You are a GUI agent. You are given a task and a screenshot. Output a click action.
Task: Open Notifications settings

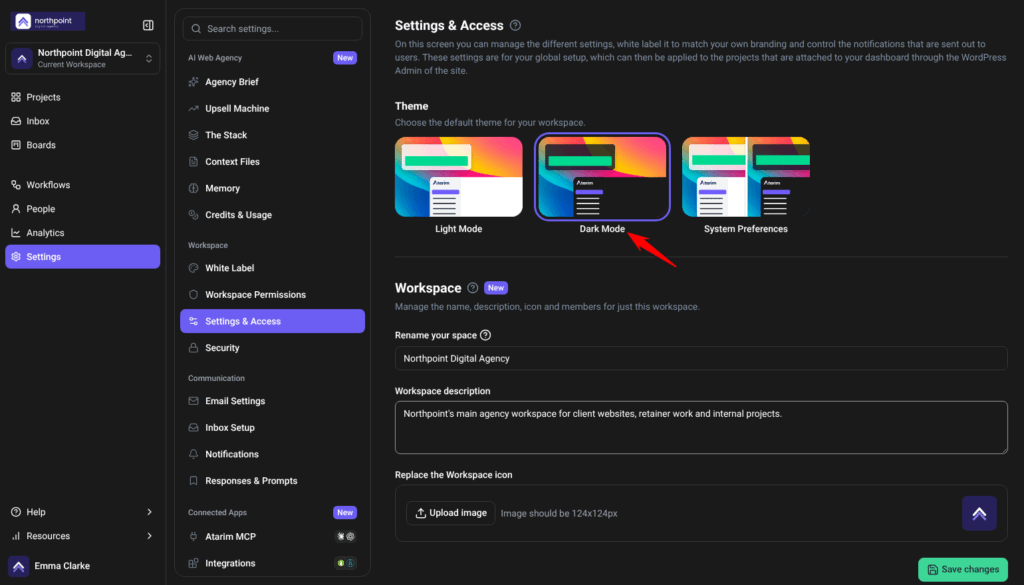(x=272, y=454)
